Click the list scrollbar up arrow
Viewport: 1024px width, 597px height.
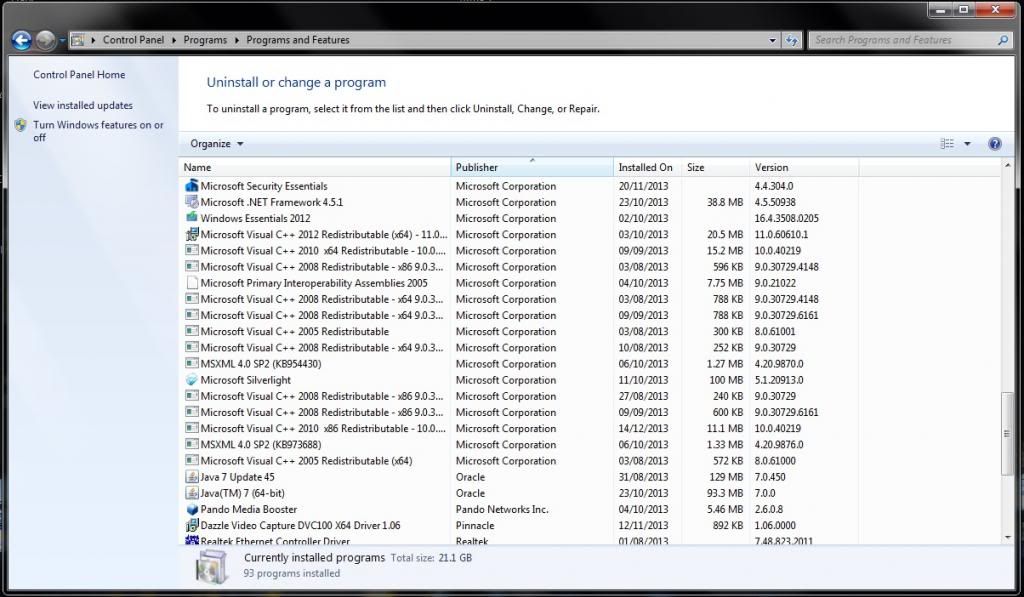(x=1008, y=166)
